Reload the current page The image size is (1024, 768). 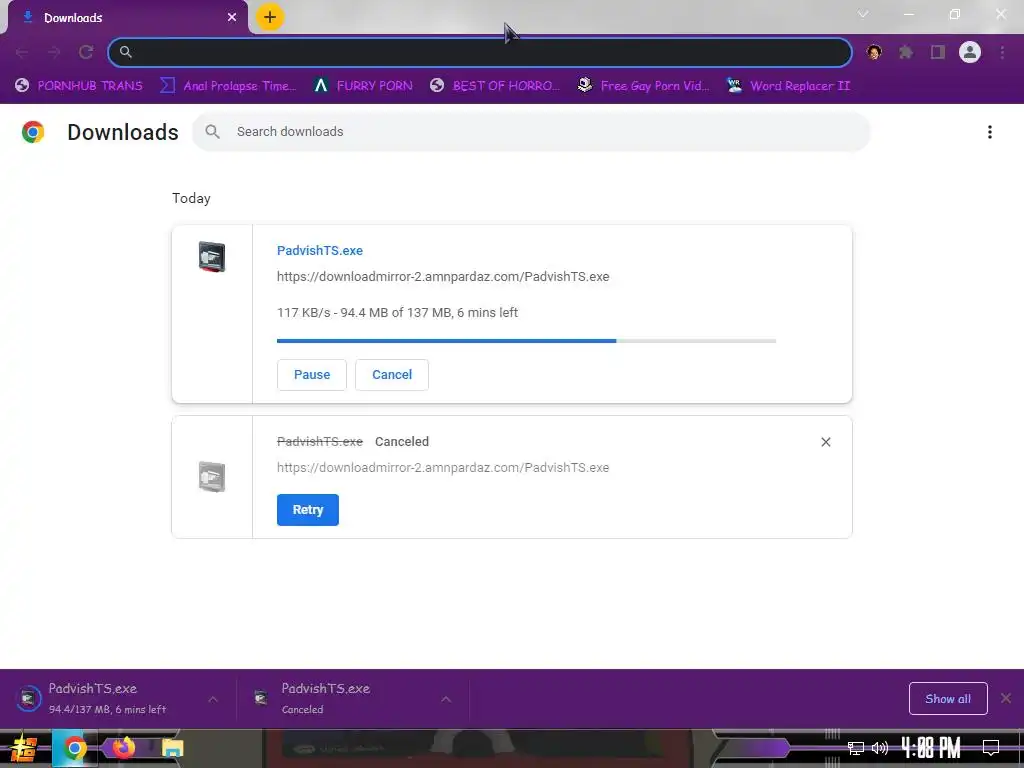(86, 52)
